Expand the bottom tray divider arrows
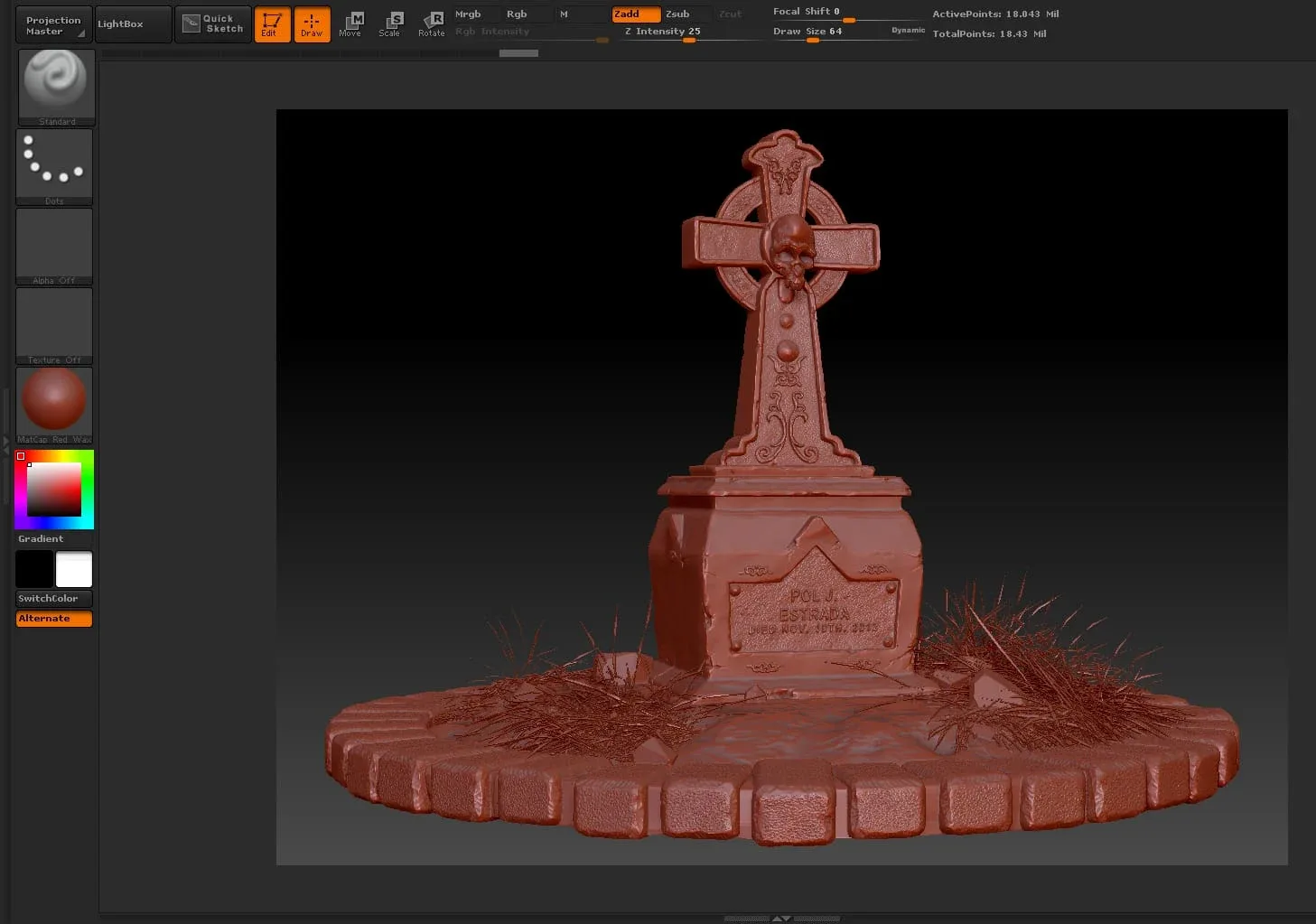The height and width of the screenshot is (924, 1316). coord(781,919)
